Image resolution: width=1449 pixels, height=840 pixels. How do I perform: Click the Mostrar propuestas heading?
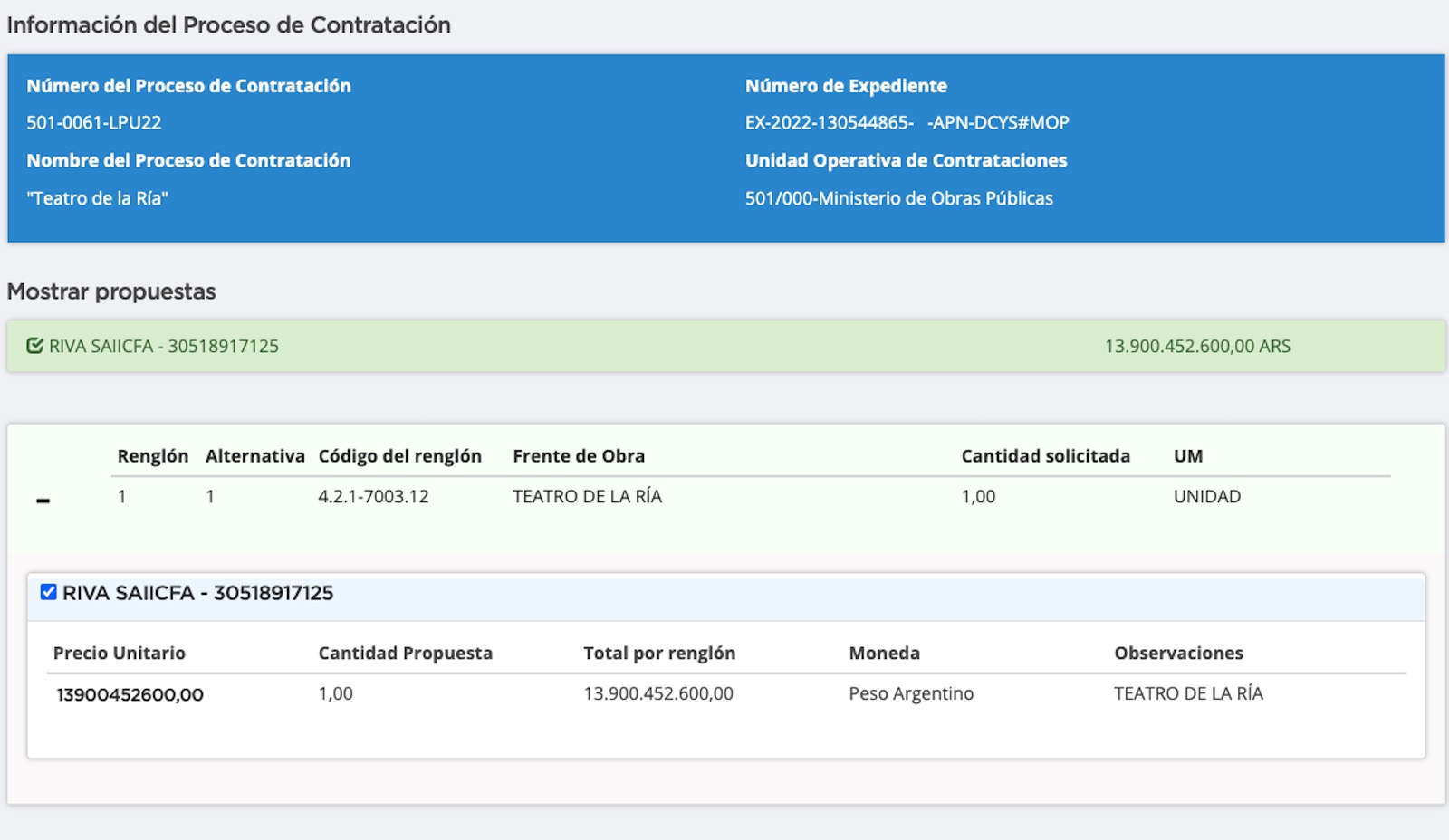click(x=111, y=291)
